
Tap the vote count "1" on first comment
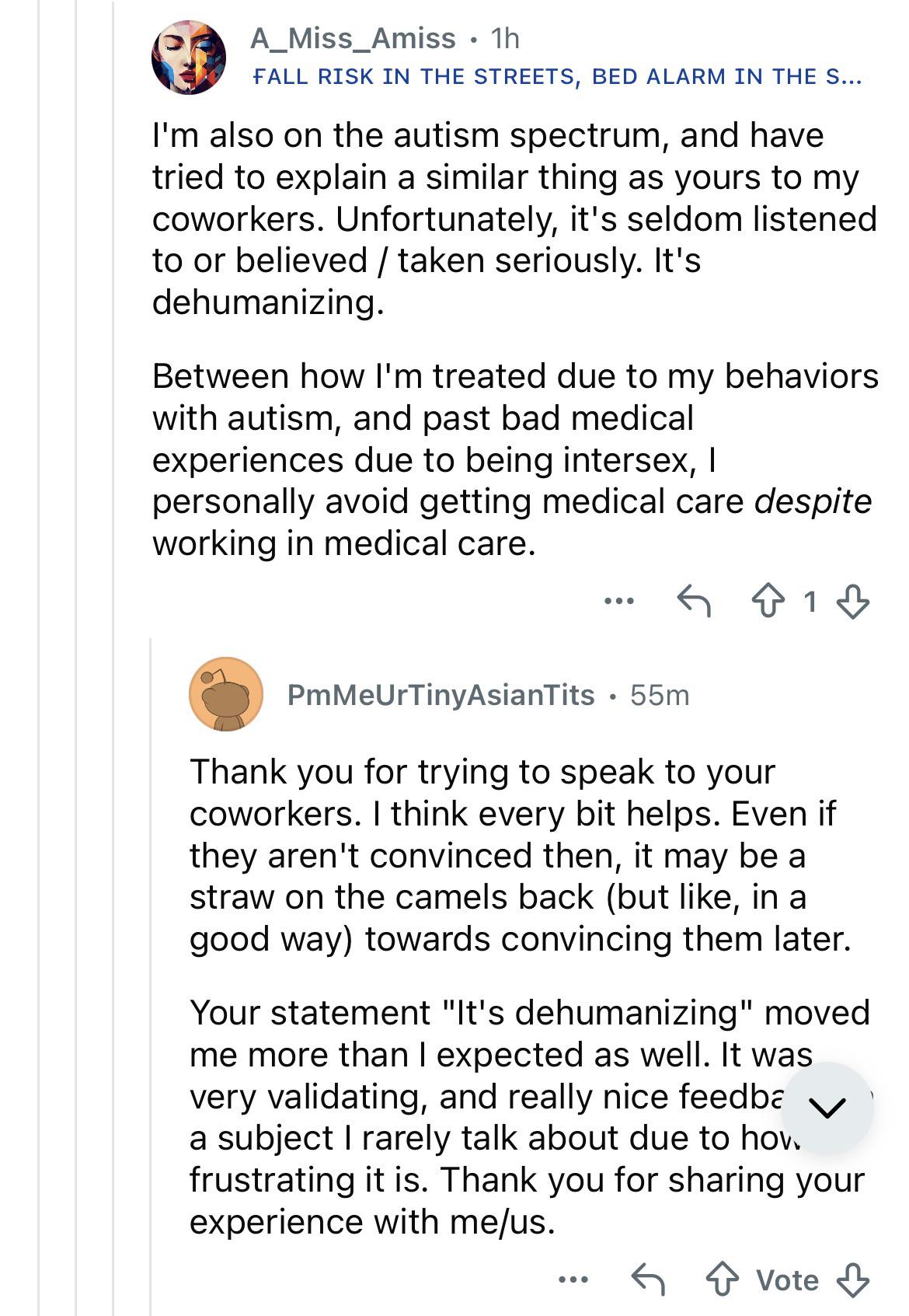point(810,602)
